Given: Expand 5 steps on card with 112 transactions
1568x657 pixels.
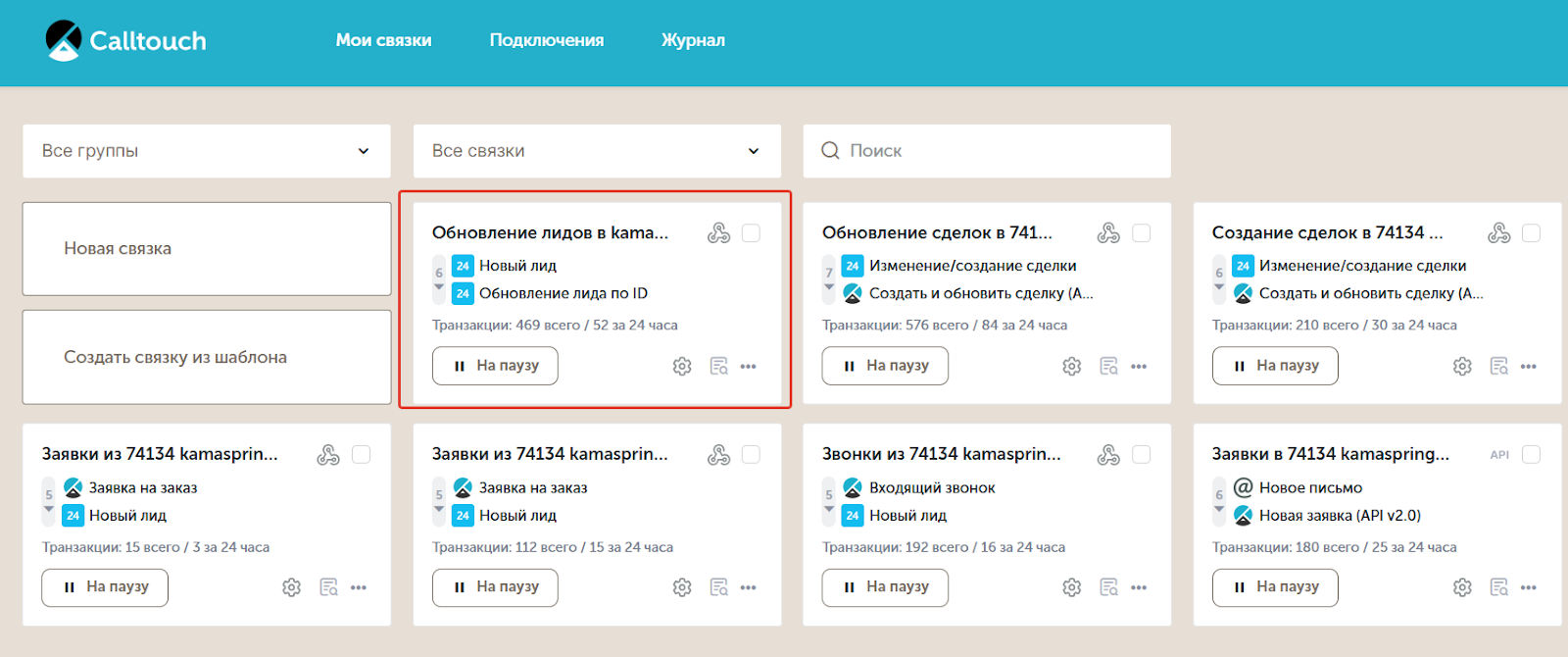Looking at the screenshot, I should click(x=439, y=501).
